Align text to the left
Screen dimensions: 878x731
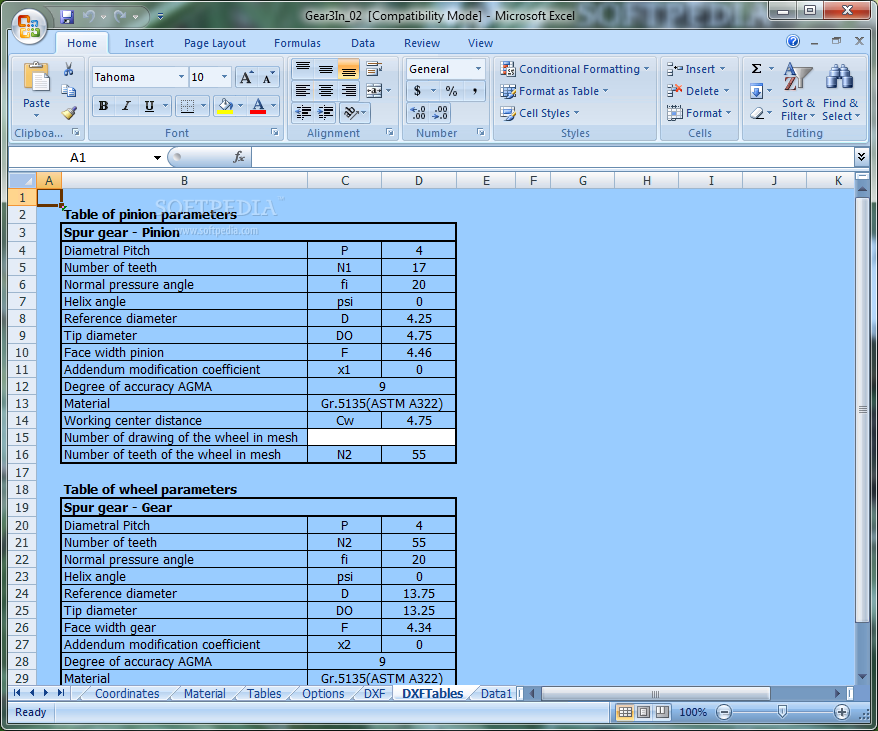coord(303,91)
